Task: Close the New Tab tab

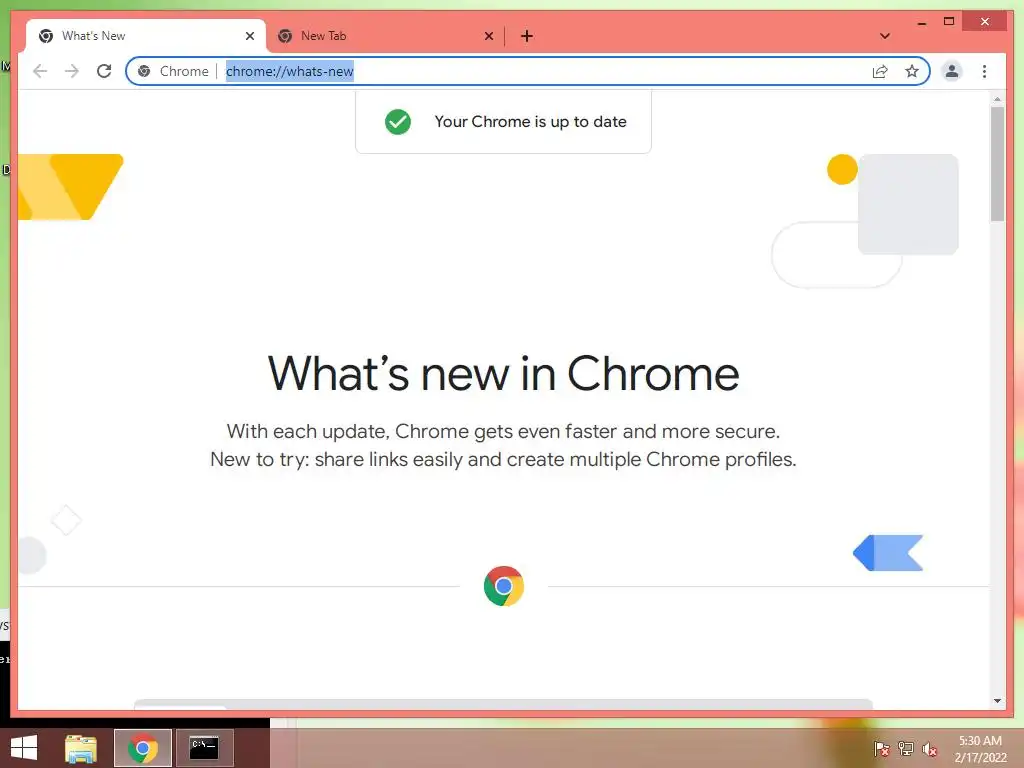Action: 488,36
